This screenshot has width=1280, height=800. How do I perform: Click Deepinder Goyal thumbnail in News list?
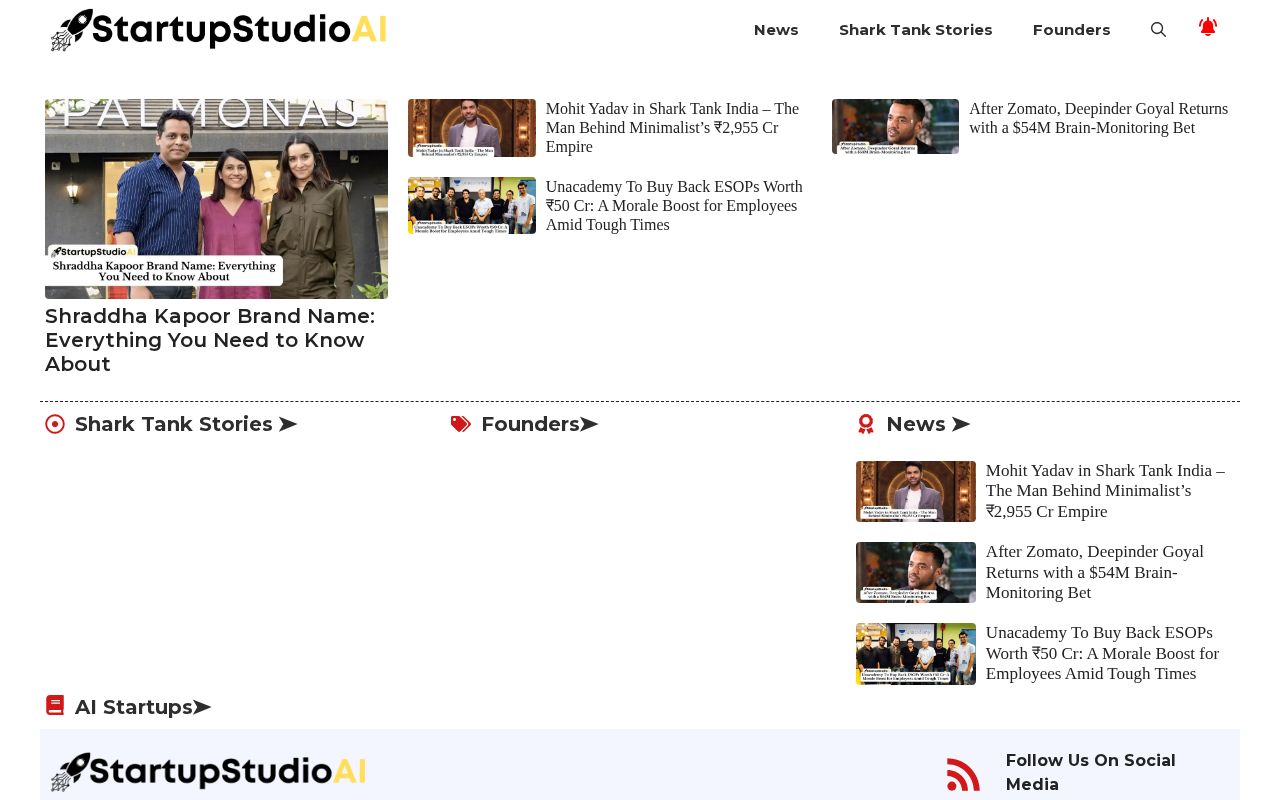pos(916,572)
